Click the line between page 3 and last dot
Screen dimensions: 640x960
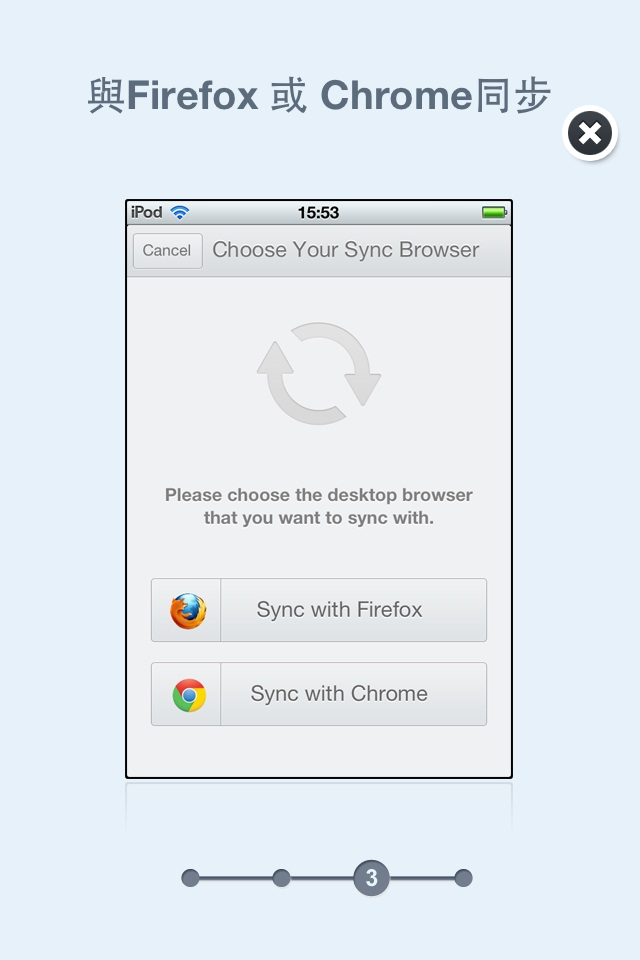pos(421,878)
